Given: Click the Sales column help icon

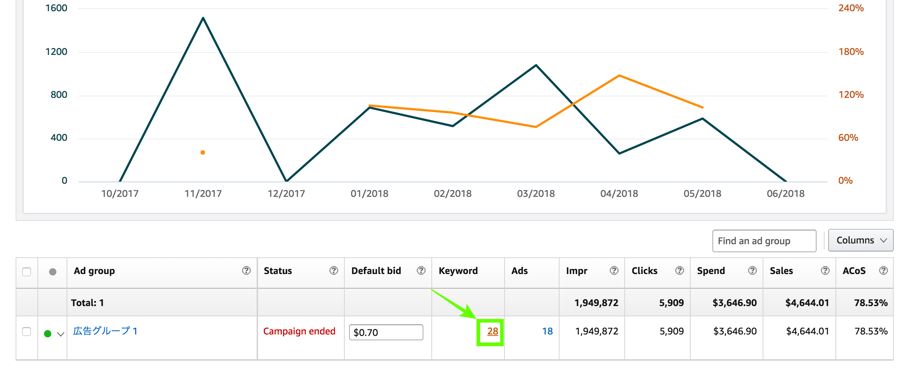Looking at the screenshot, I should pyautogui.click(x=825, y=271).
